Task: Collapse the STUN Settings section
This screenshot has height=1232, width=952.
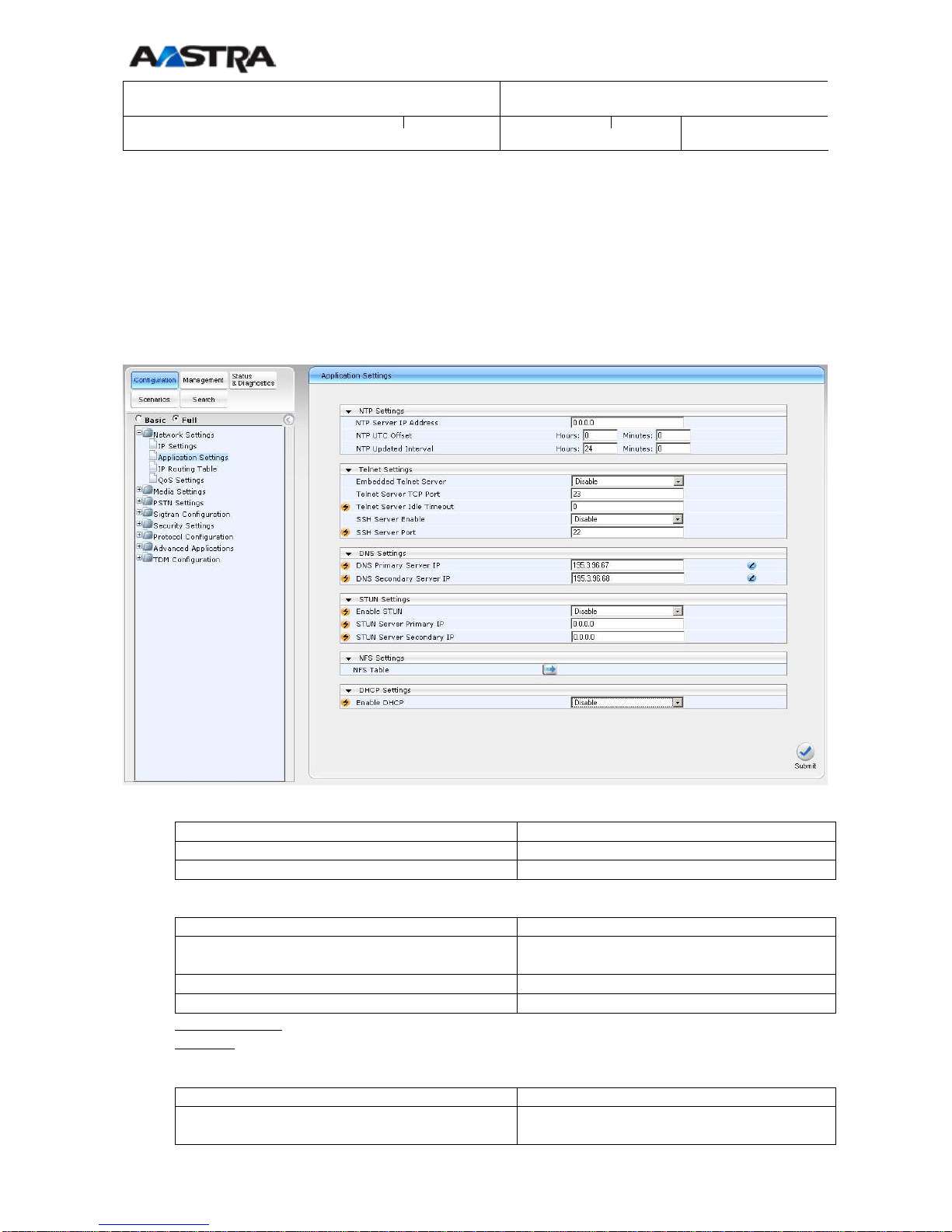Action: [349, 600]
